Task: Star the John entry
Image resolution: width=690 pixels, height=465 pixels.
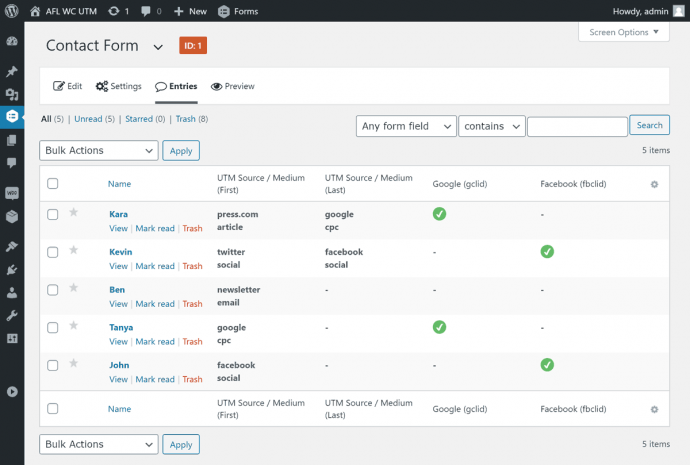Action: tap(73, 363)
